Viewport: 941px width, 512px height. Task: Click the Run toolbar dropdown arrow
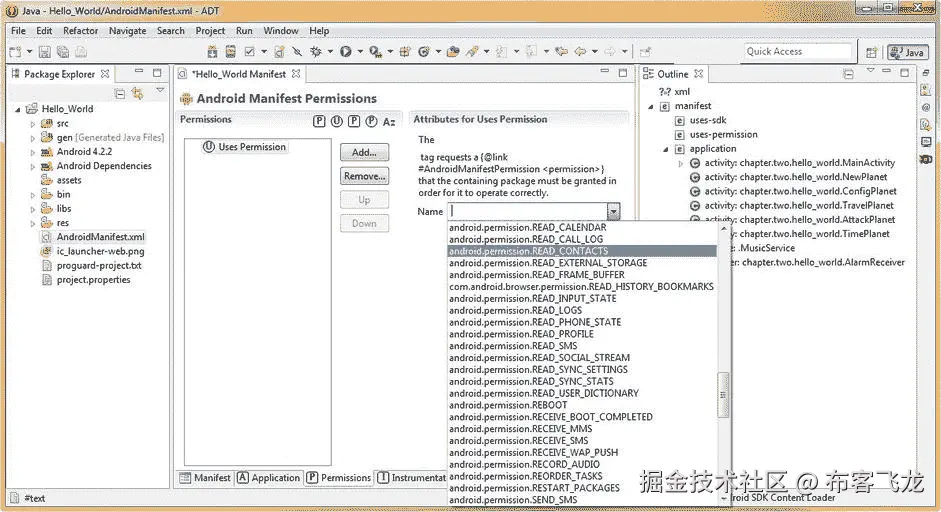pyautogui.click(x=360, y=52)
